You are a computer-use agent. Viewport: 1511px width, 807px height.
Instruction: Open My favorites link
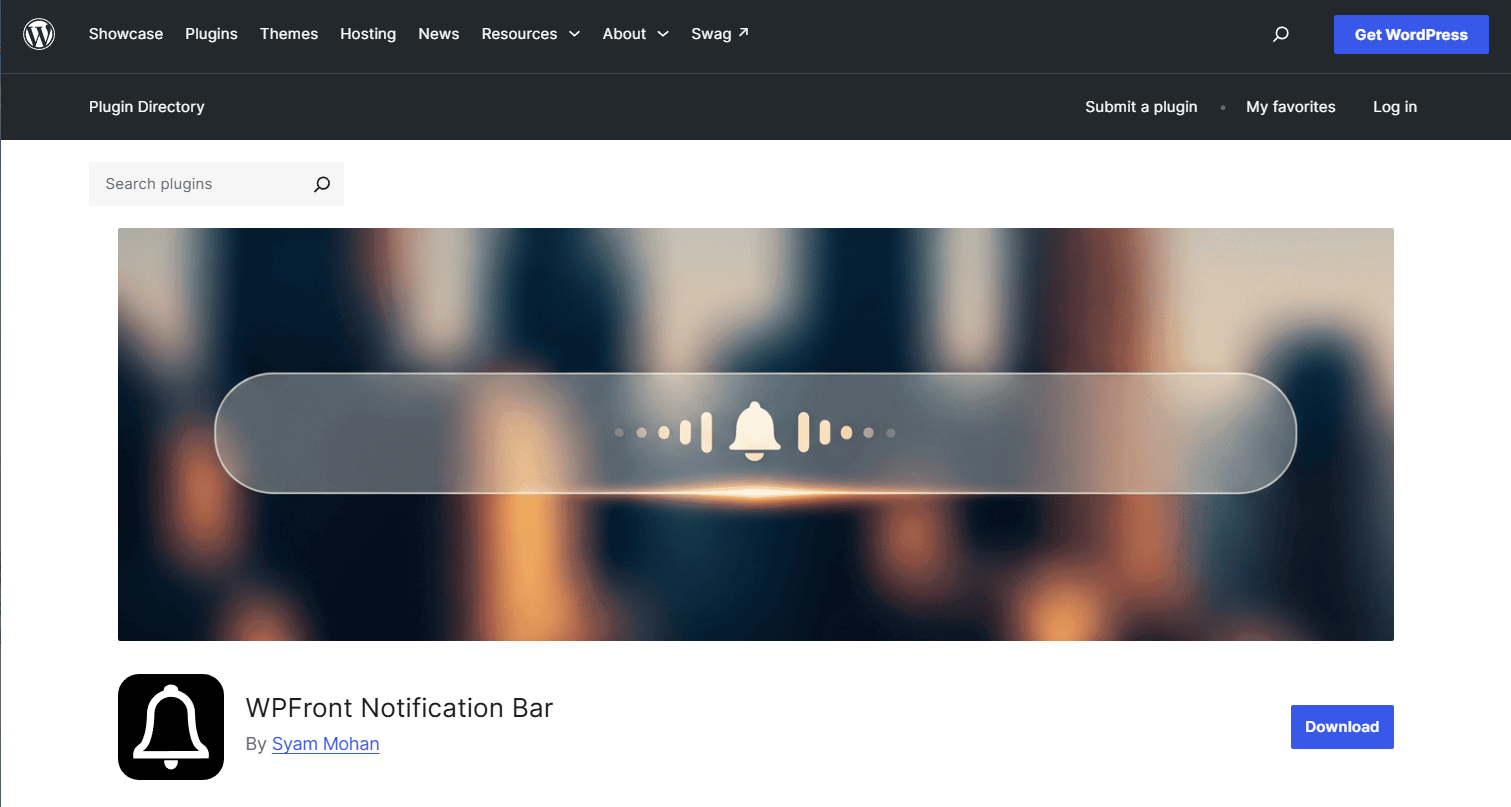pos(1291,107)
